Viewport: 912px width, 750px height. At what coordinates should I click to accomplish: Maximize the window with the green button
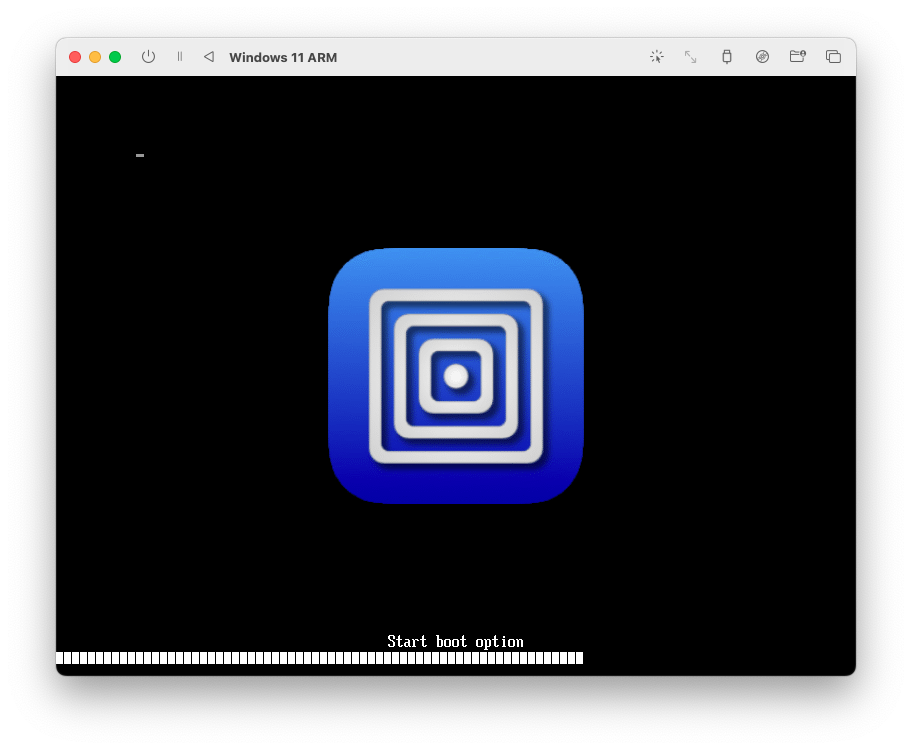pyautogui.click(x=115, y=57)
